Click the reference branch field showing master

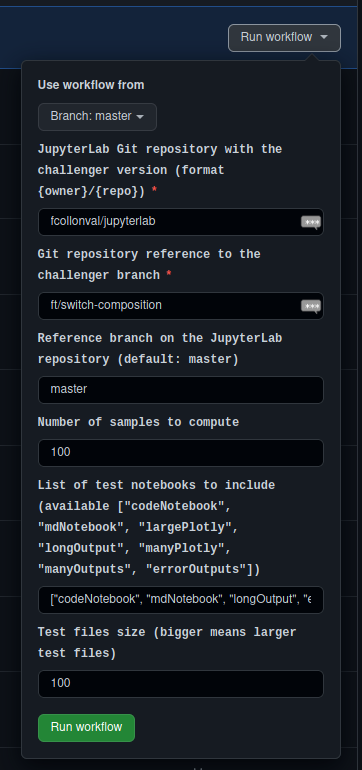tap(181, 390)
